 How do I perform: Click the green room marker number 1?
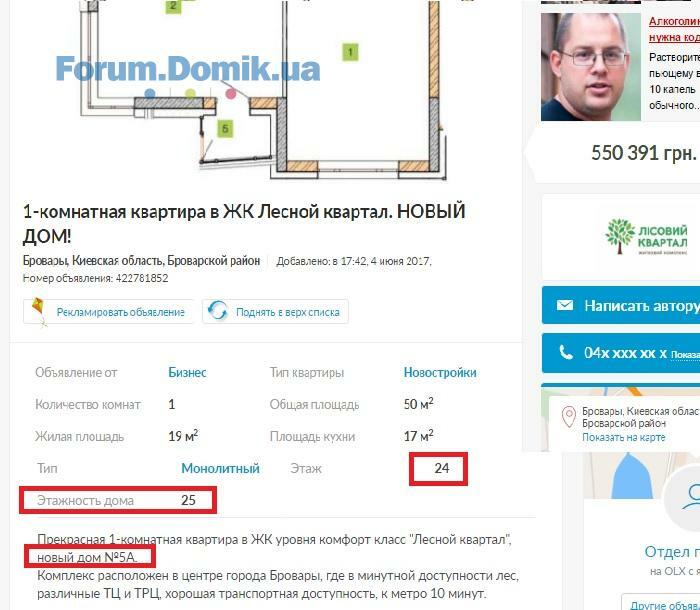350,52
